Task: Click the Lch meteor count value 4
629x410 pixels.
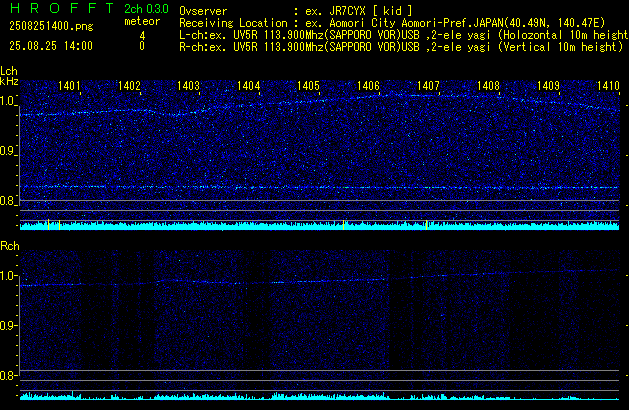Action: [142, 36]
